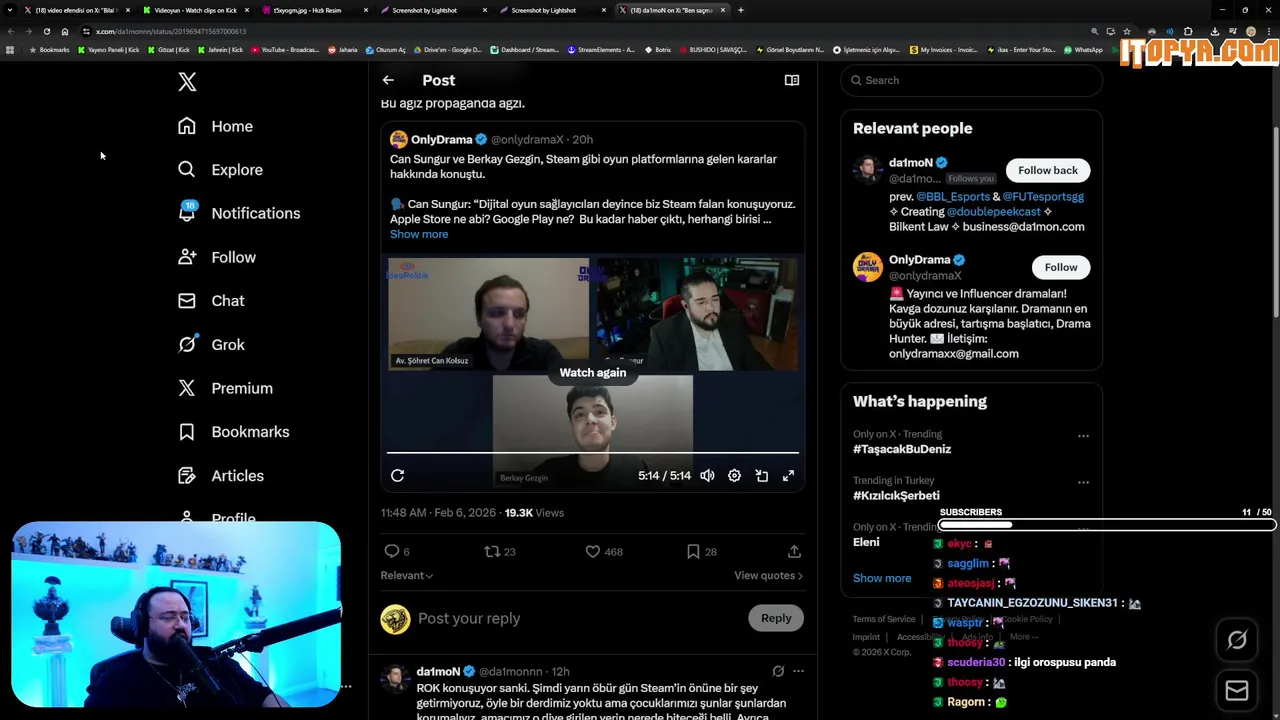Follow OnlyDrama in Relevant people

1061,267
